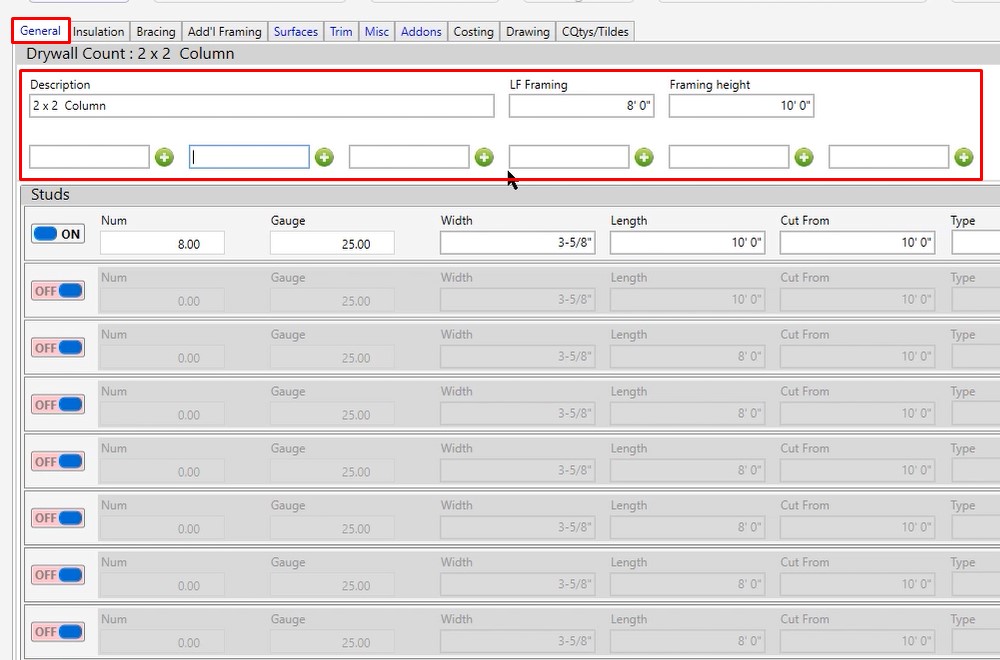Screen dimensions: 1000x660
Task: Click the third green plus icon in the row
Action: 484,157
